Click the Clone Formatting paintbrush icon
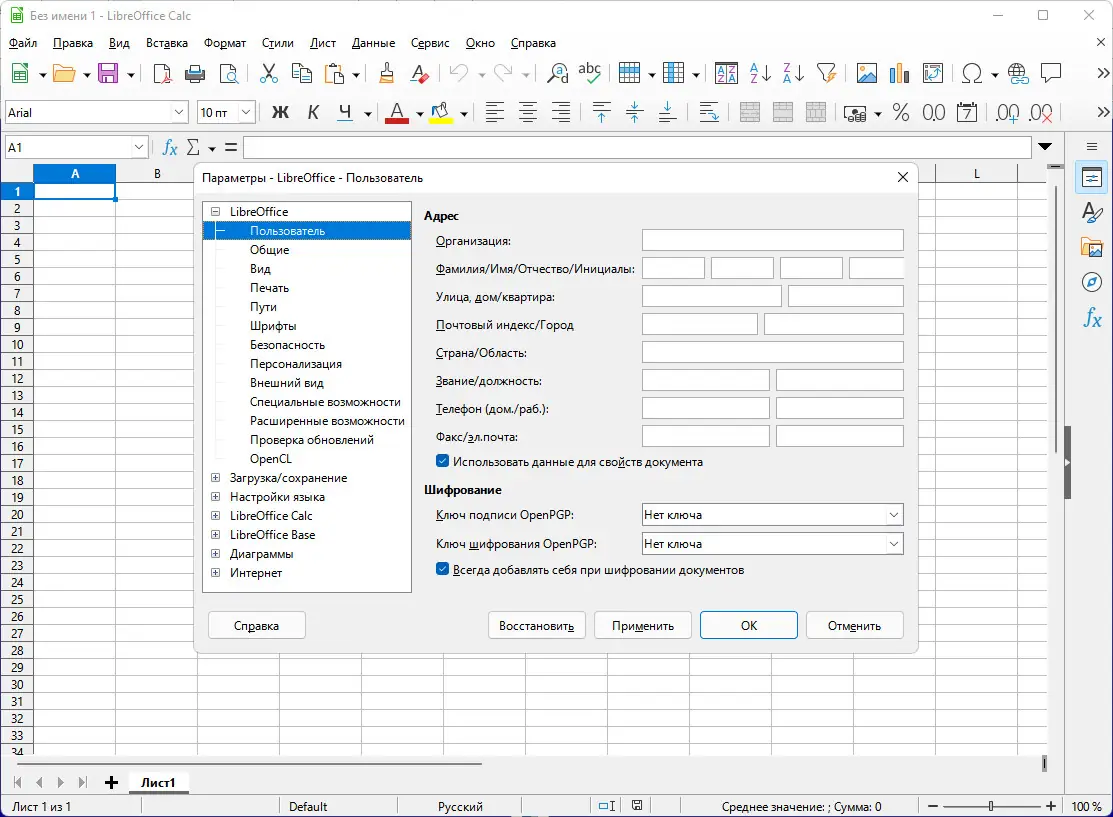This screenshot has width=1113, height=817. [387, 73]
